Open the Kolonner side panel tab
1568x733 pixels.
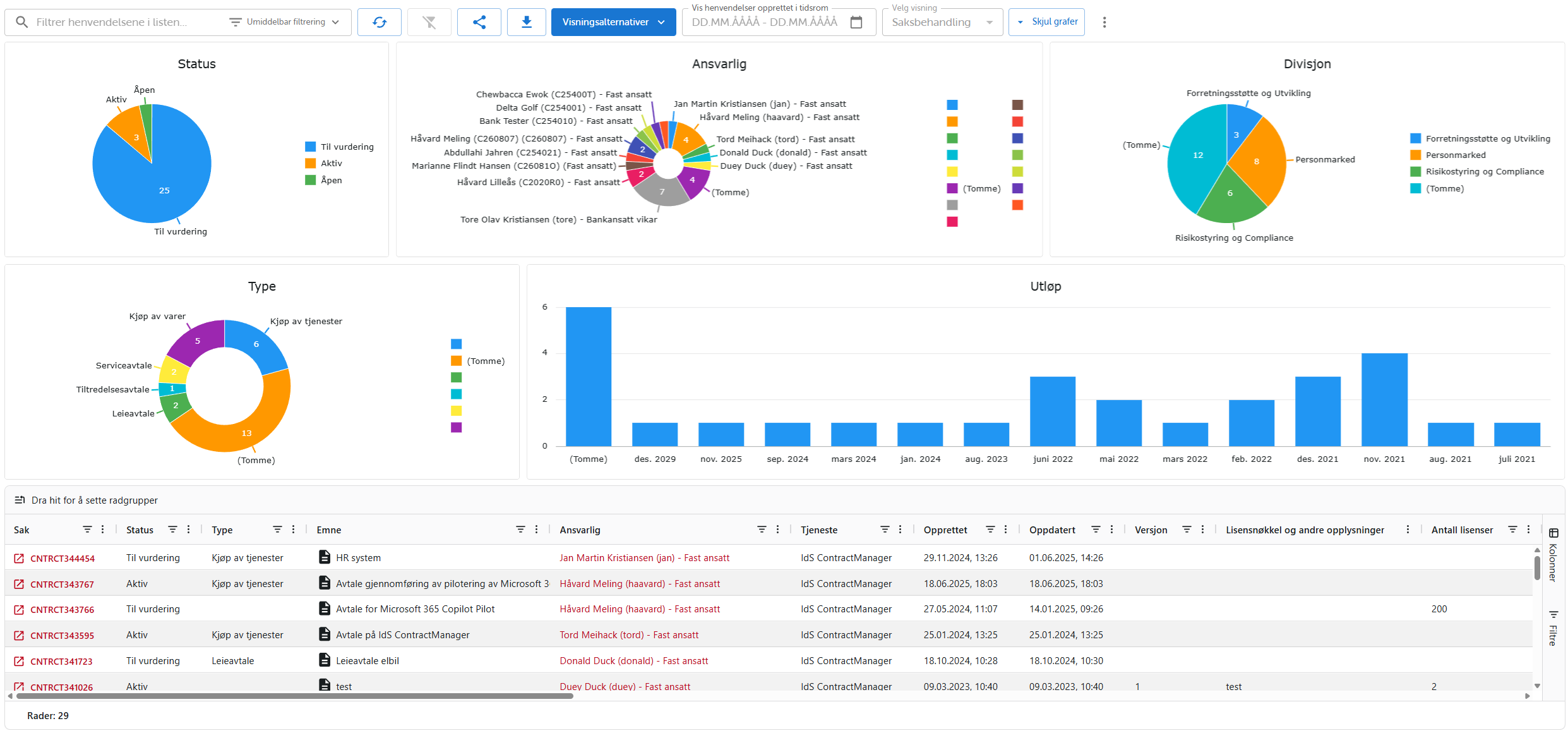click(x=1553, y=554)
